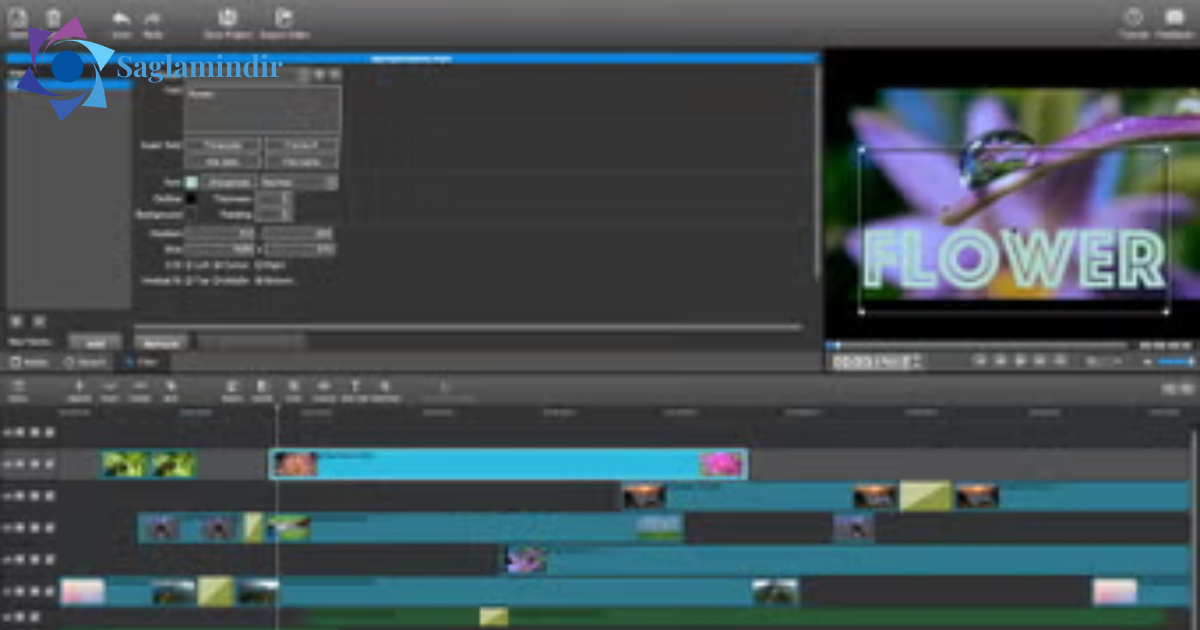Open the Feedback icon at top right

click(x=1174, y=17)
